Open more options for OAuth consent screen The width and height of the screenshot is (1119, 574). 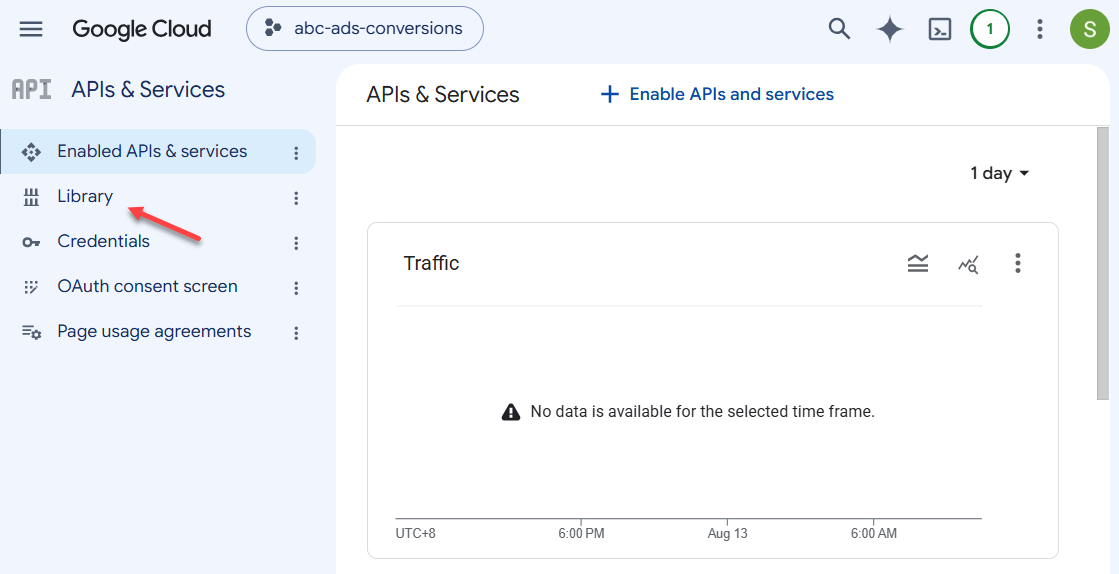(x=296, y=288)
